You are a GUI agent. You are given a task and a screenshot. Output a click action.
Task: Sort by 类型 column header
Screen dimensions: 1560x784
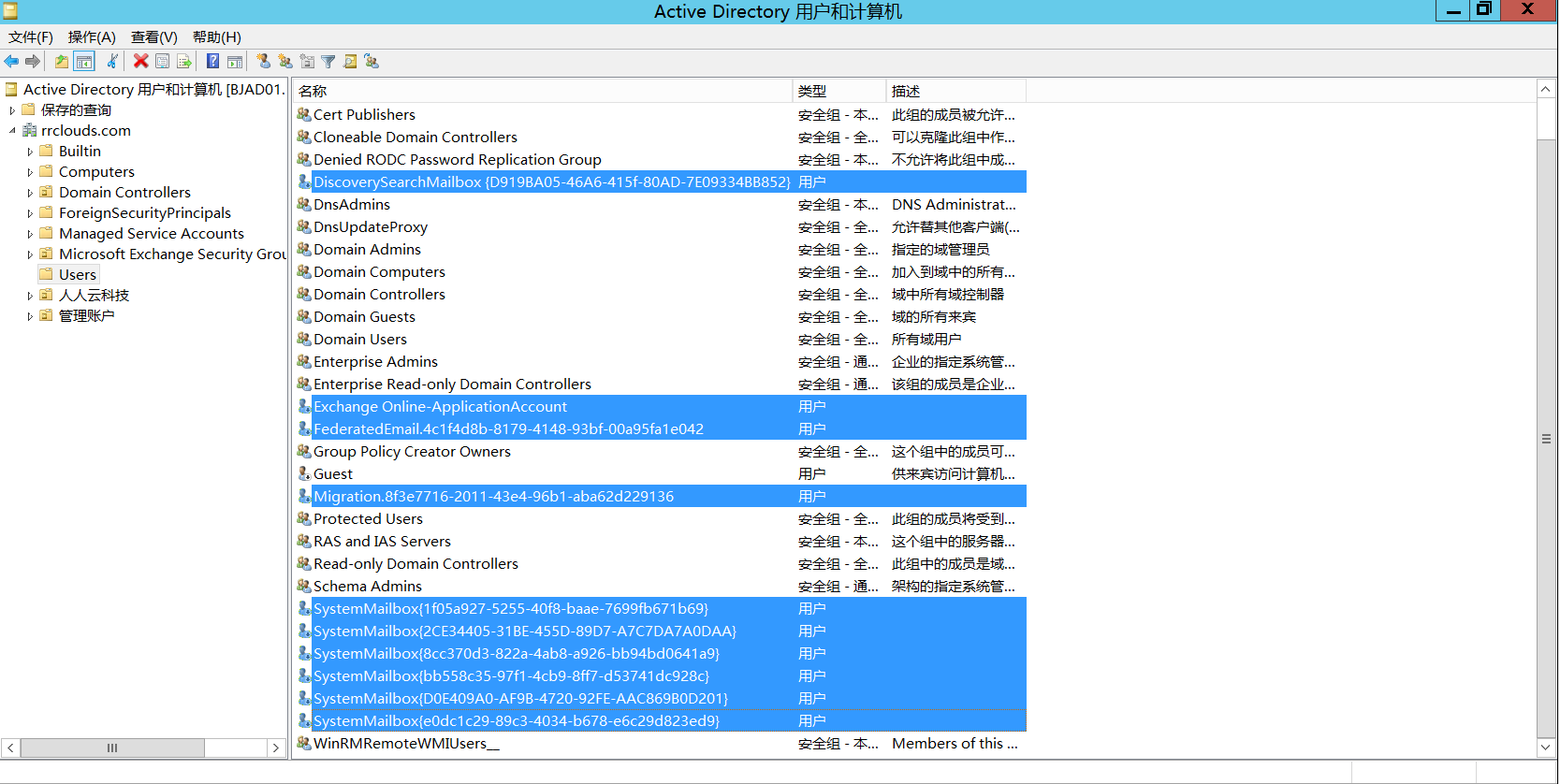pyautogui.click(x=838, y=91)
